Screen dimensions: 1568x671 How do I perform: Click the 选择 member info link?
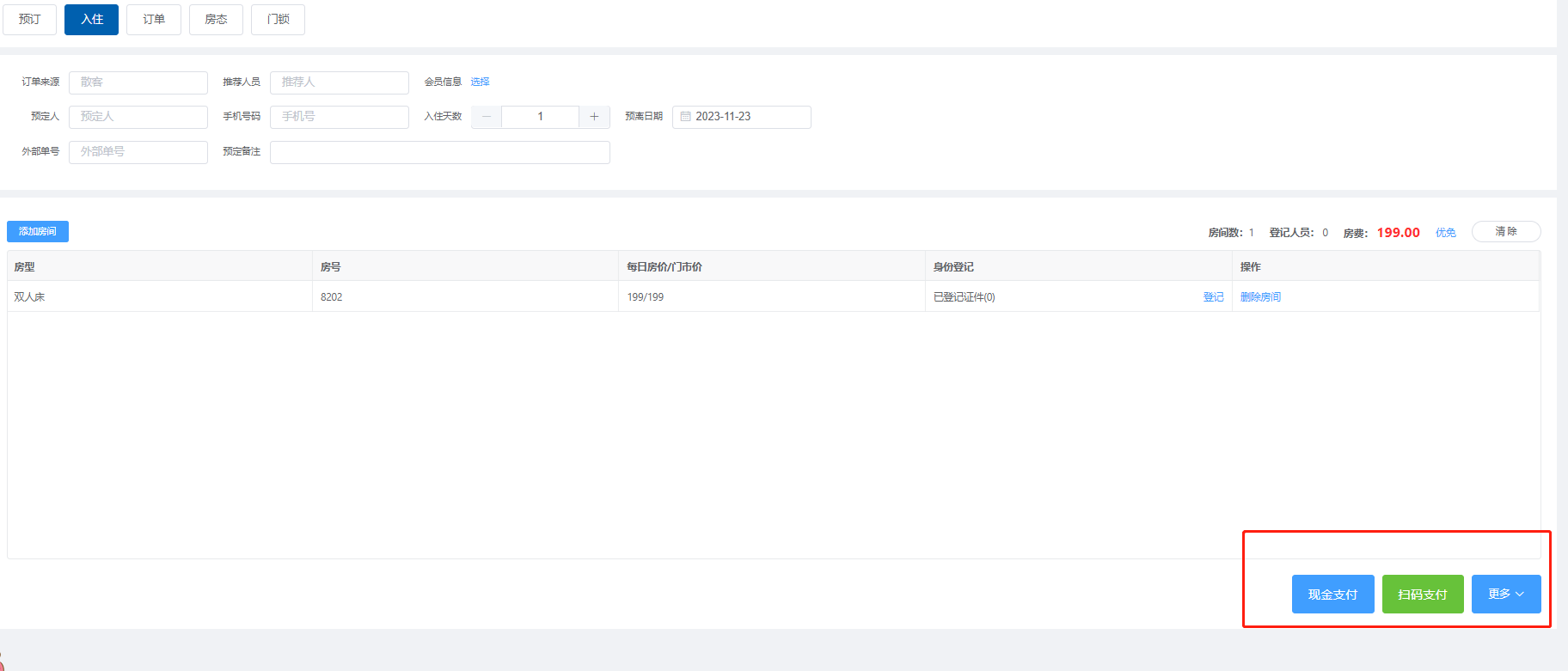tap(480, 82)
